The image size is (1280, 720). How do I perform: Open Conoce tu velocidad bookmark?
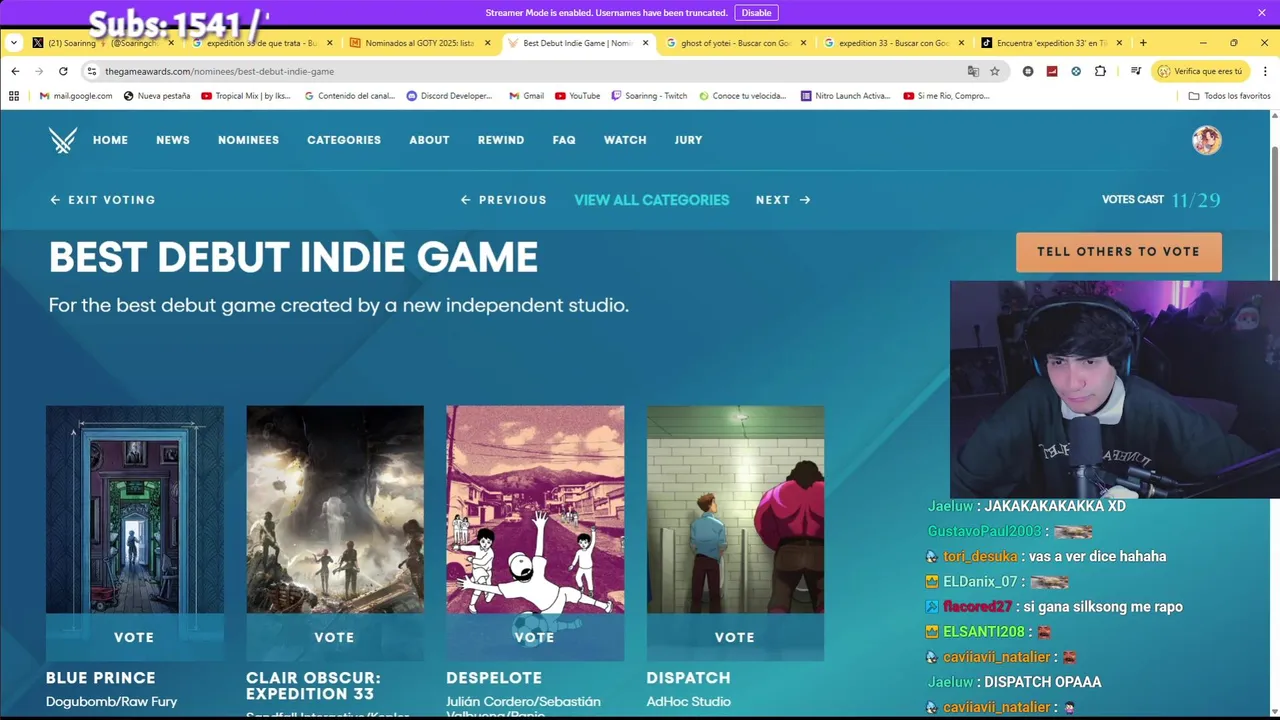(x=743, y=96)
